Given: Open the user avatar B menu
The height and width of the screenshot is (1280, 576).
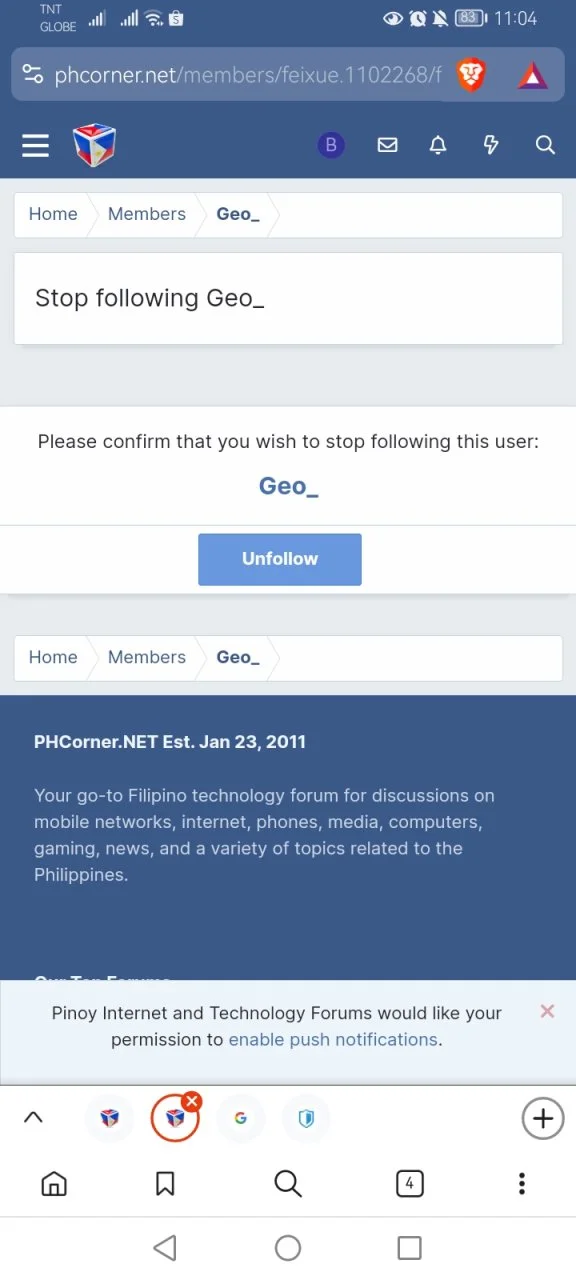Looking at the screenshot, I should click(x=330, y=146).
